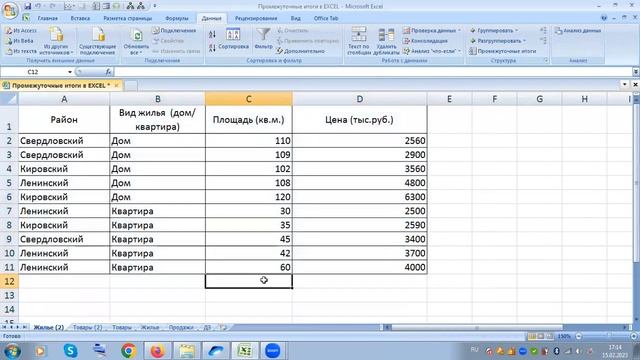The height and width of the screenshot is (360, 640).
Task: Open Chrome from taskbar
Action: pos(129,351)
